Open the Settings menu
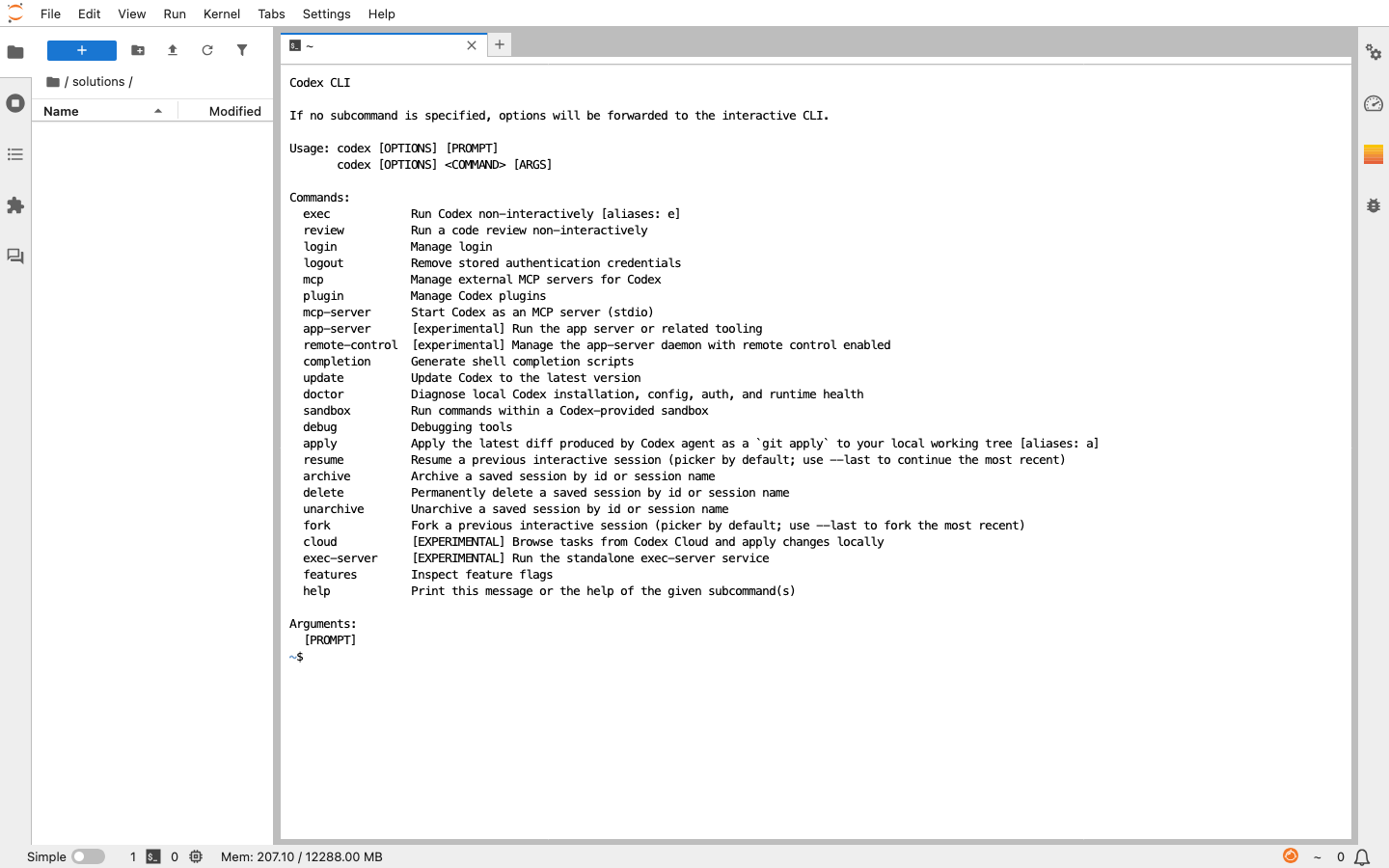Image resolution: width=1389 pixels, height=868 pixels. click(327, 14)
